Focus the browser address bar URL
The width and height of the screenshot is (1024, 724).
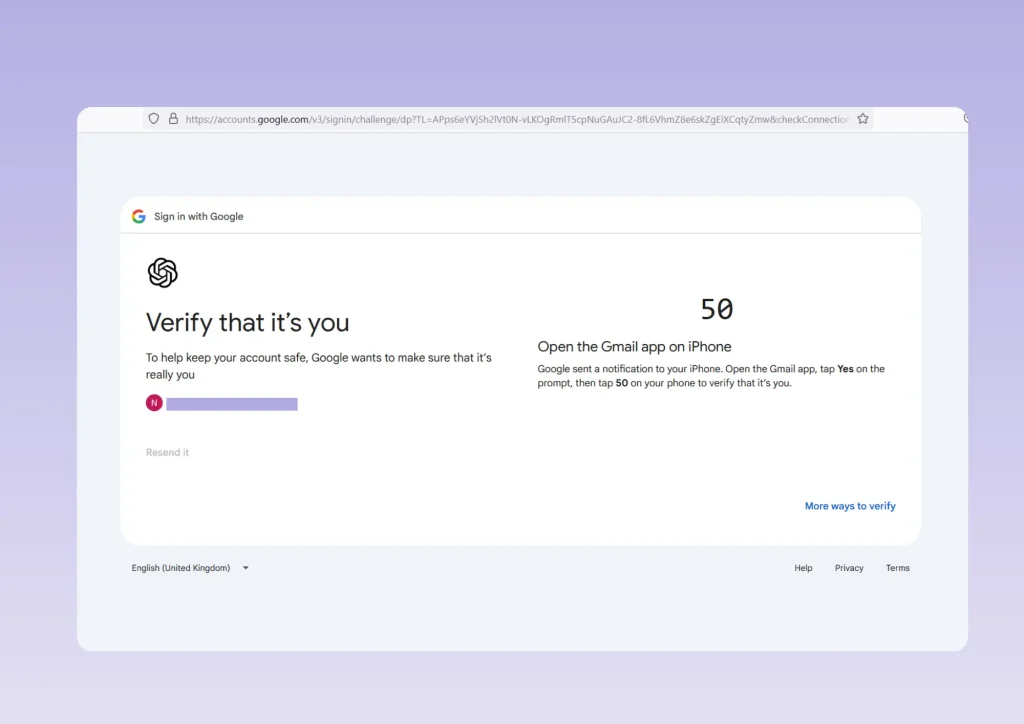pyautogui.click(x=517, y=119)
